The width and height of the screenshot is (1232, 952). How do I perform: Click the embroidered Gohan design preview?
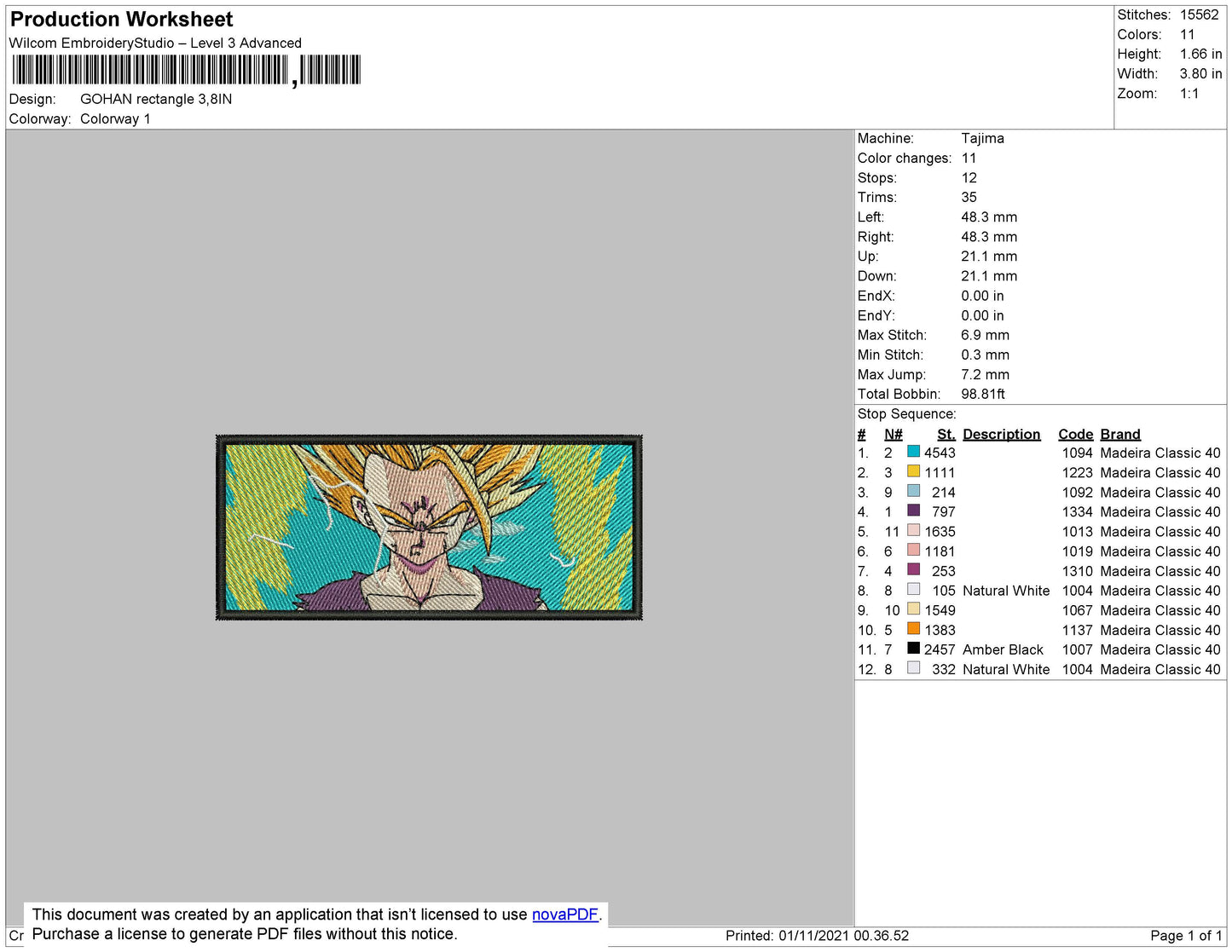click(429, 528)
